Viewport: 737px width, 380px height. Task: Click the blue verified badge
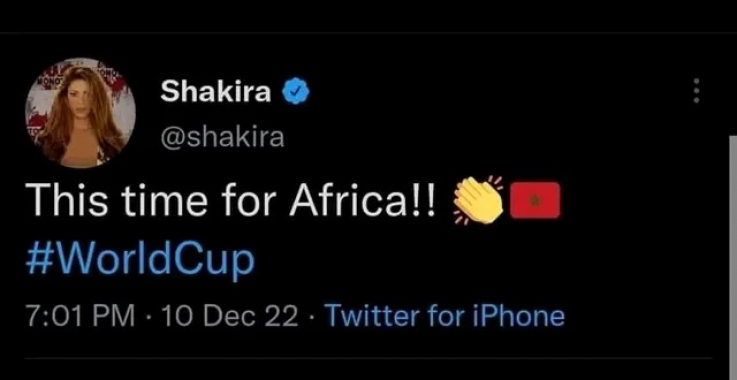tap(296, 92)
